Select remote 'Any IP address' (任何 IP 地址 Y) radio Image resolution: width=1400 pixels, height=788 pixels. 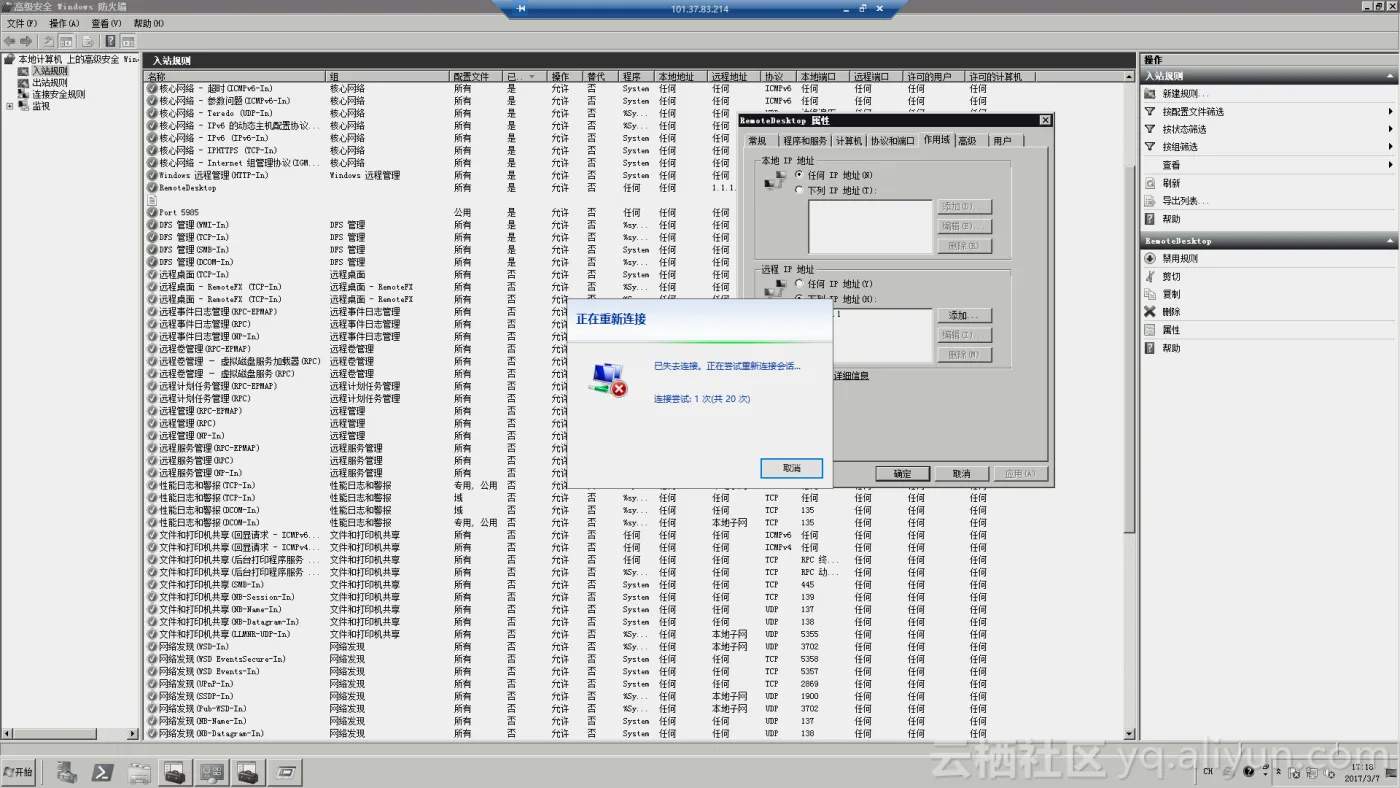pyautogui.click(x=799, y=284)
